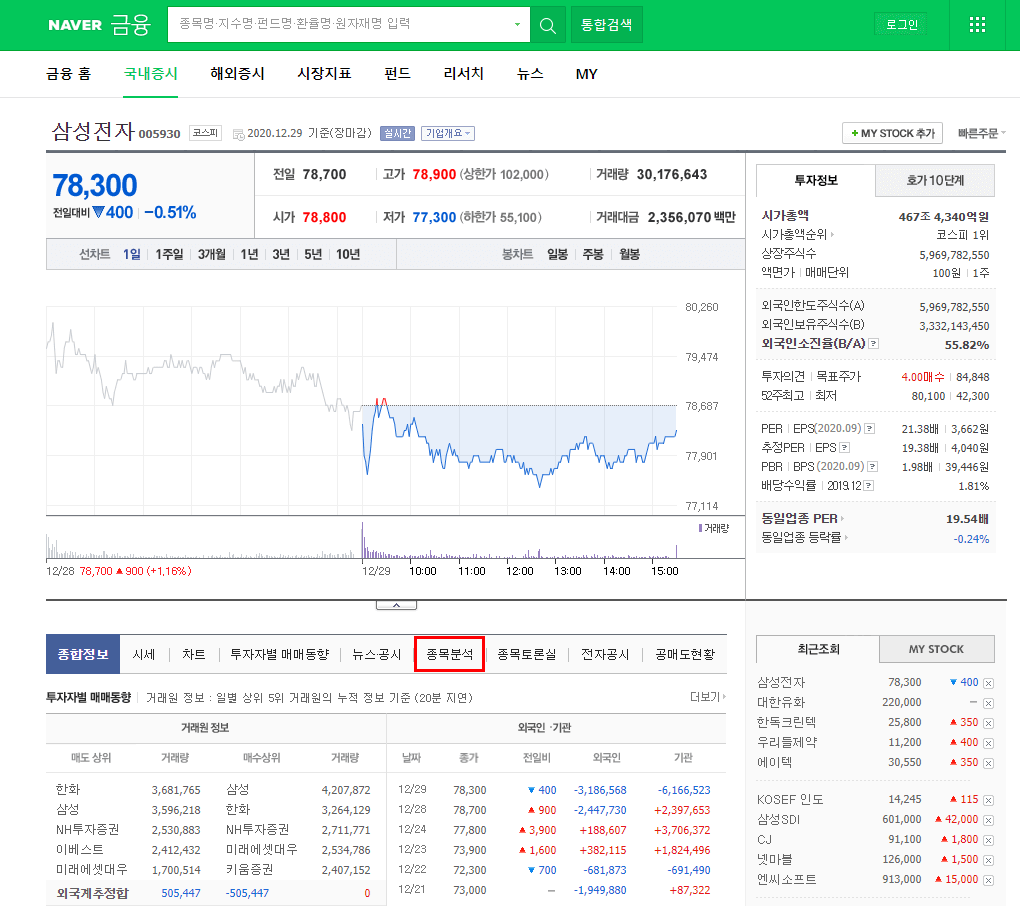This screenshot has width=1020, height=906.
Task: Remove 우리들제약 from recent list
Action: pos(988,743)
